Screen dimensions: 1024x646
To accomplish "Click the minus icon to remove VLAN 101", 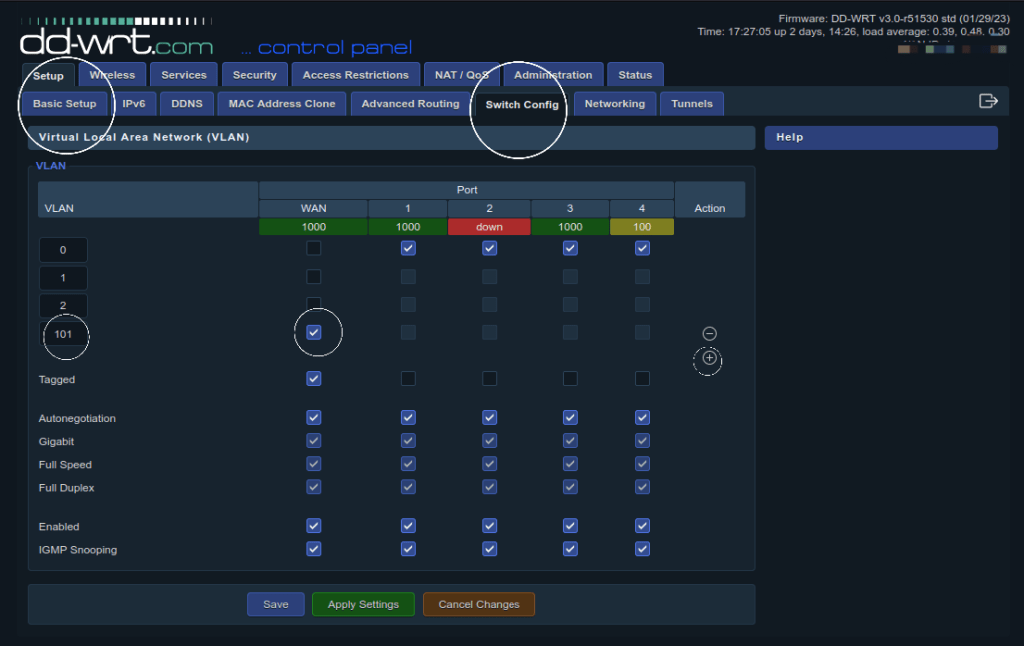I will (710, 333).
